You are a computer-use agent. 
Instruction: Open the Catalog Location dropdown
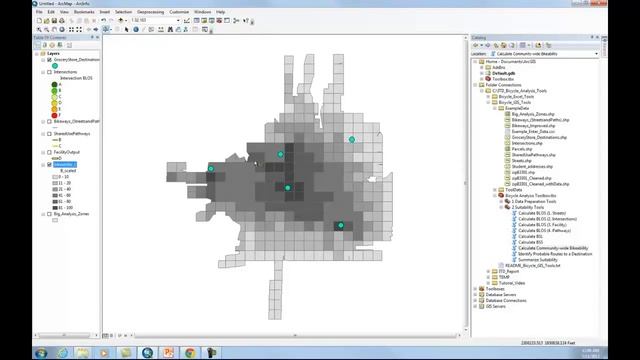click(x=596, y=54)
